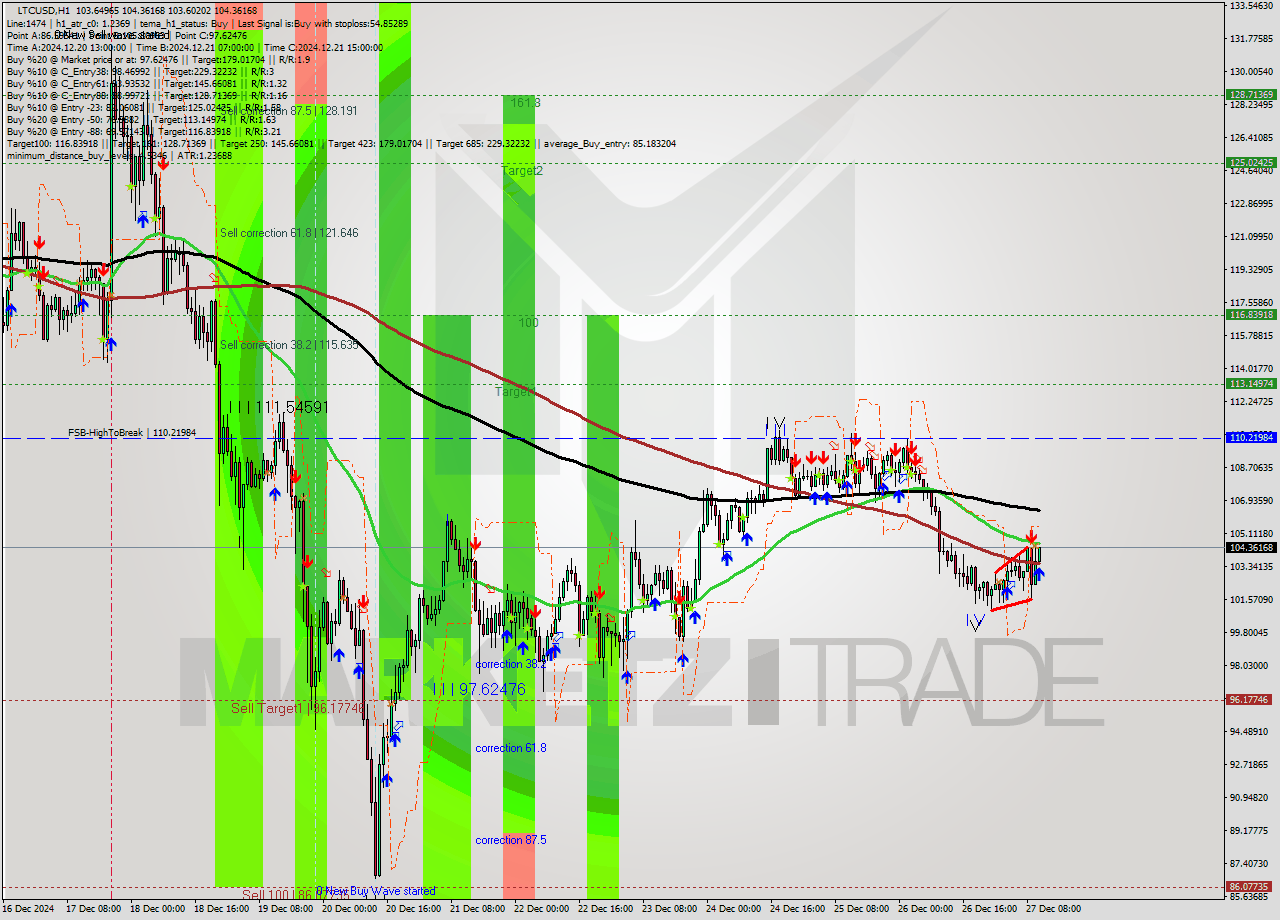Click the '16 Dec 2024' date on time axis
Screen dimensions: 1280x920
[30, 909]
